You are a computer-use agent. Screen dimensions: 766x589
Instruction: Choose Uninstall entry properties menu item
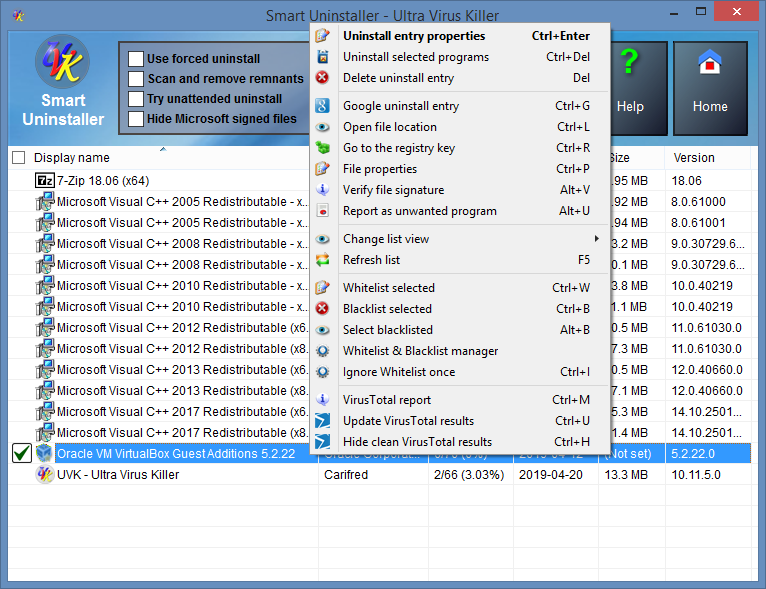coord(462,36)
